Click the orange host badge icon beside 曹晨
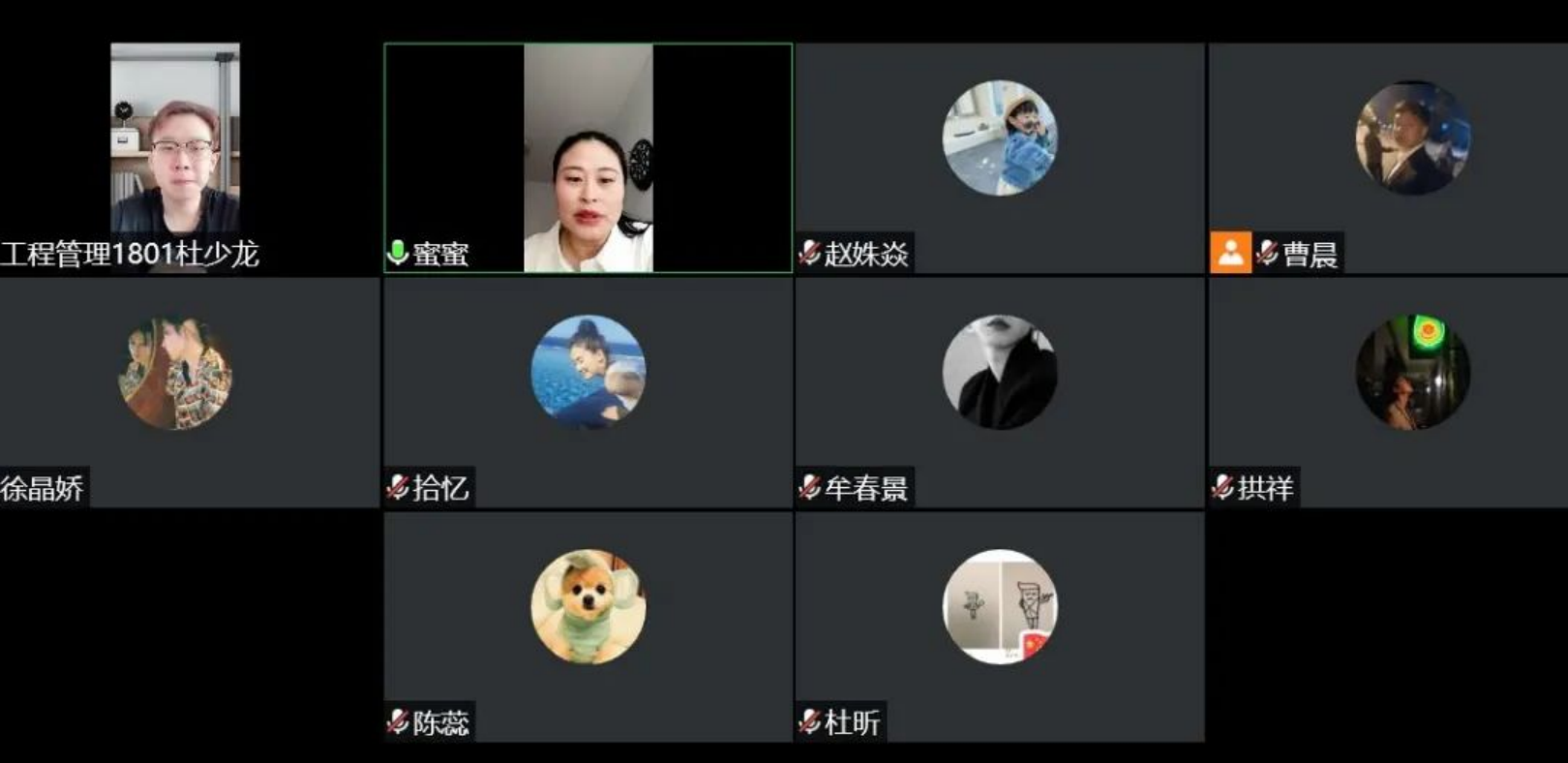1568x763 pixels. point(1230,253)
